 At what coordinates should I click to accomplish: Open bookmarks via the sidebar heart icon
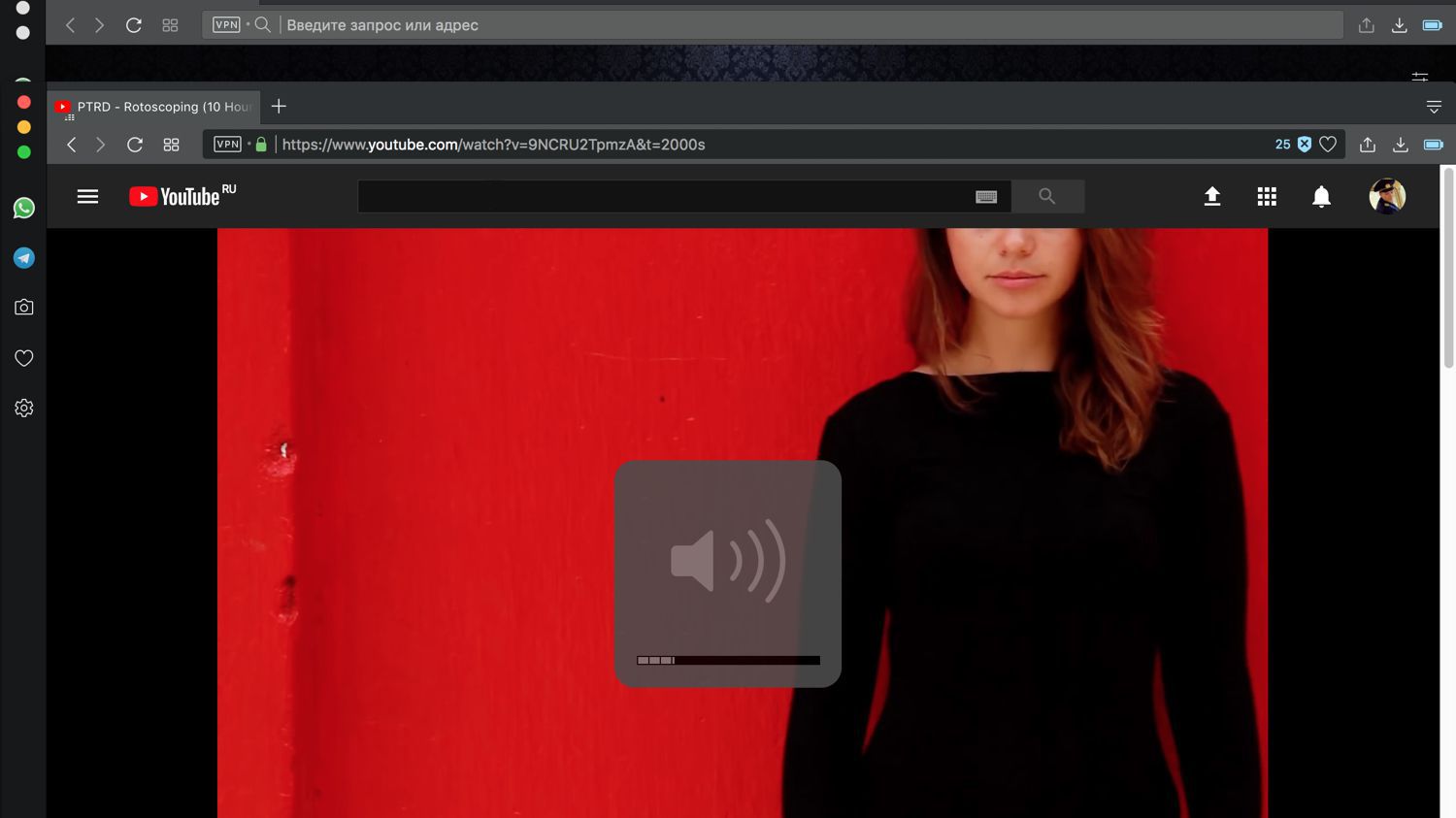coord(24,358)
